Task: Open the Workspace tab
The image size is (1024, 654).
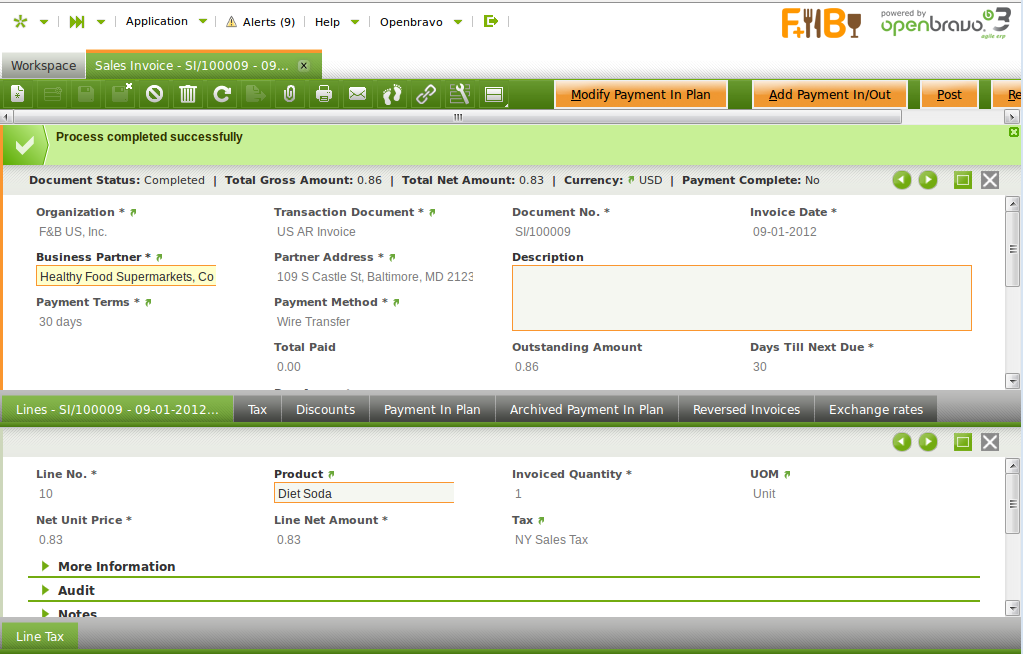Action: [x=43, y=65]
